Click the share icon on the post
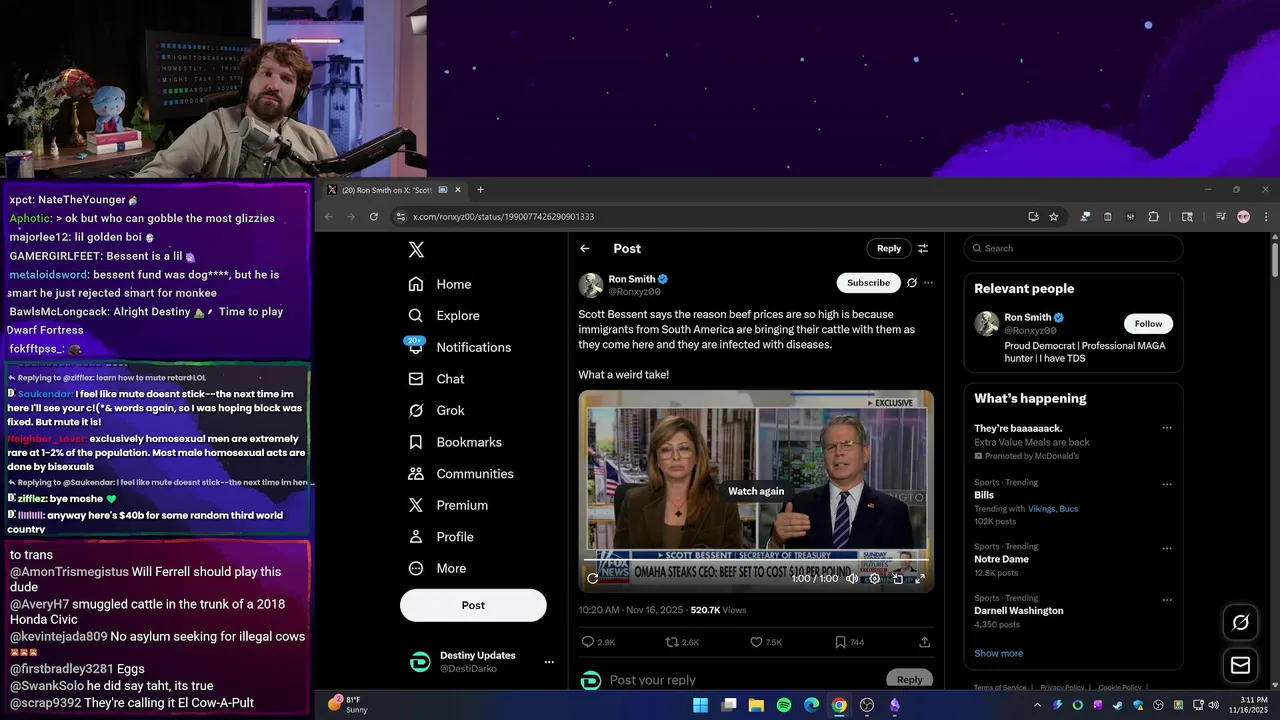The image size is (1280, 720). pos(924,642)
